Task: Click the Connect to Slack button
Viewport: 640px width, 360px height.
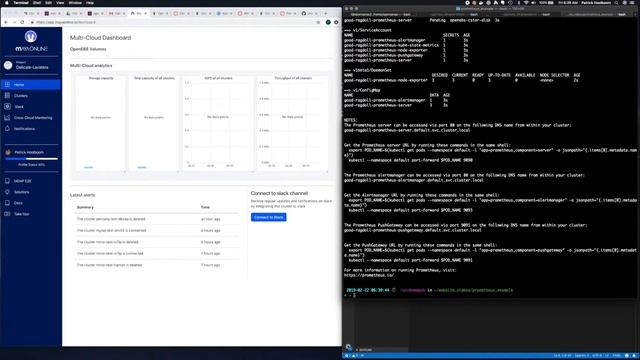Action: click(x=269, y=217)
